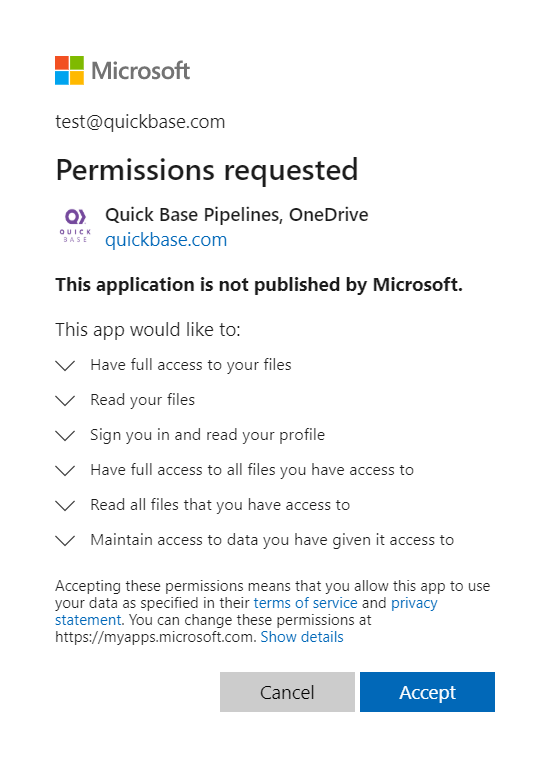
Task: Expand "Maintain access to data" chevron
Action: (65, 541)
